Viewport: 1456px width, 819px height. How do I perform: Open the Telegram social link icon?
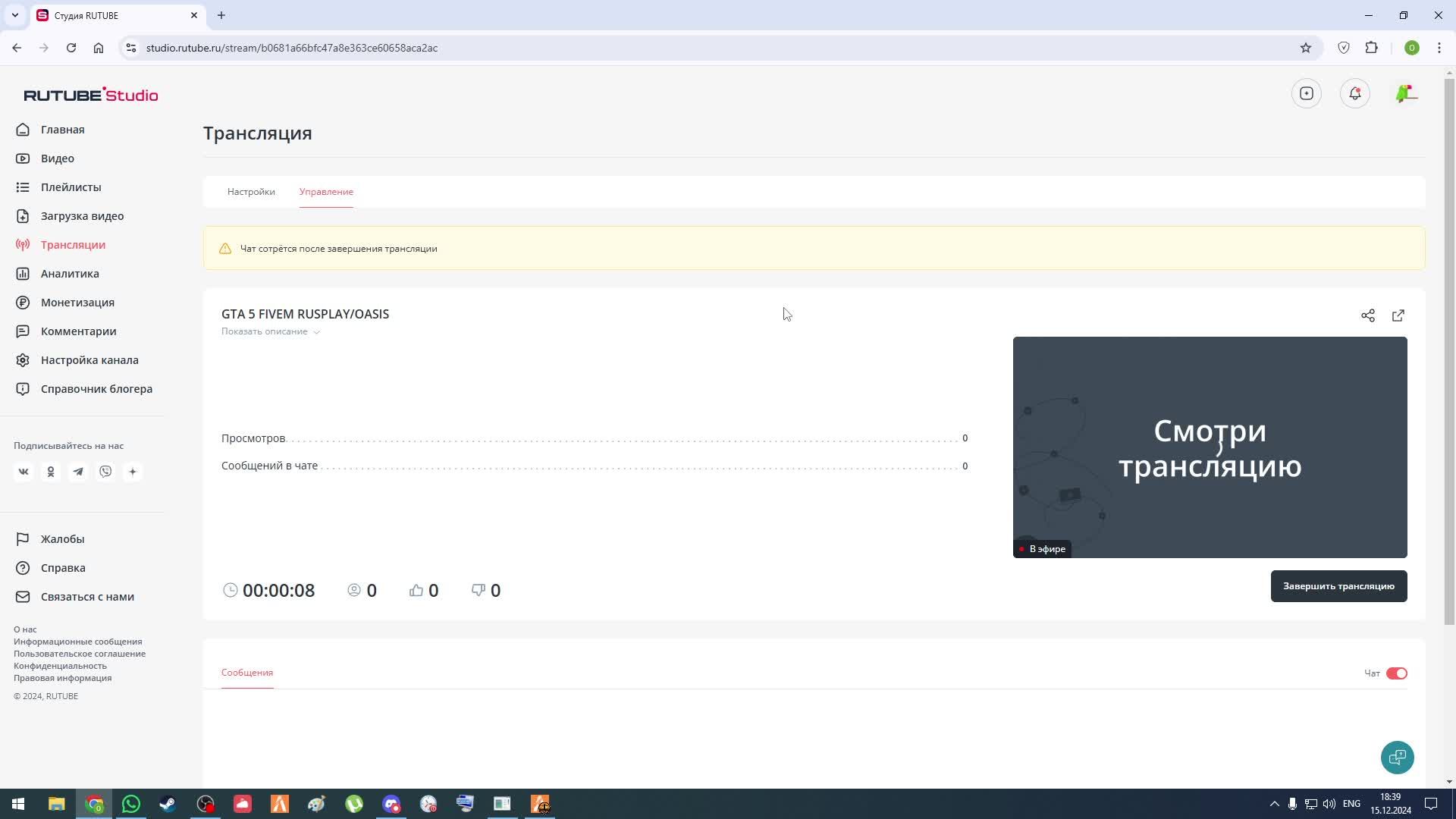pyautogui.click(x=78, y=472)
